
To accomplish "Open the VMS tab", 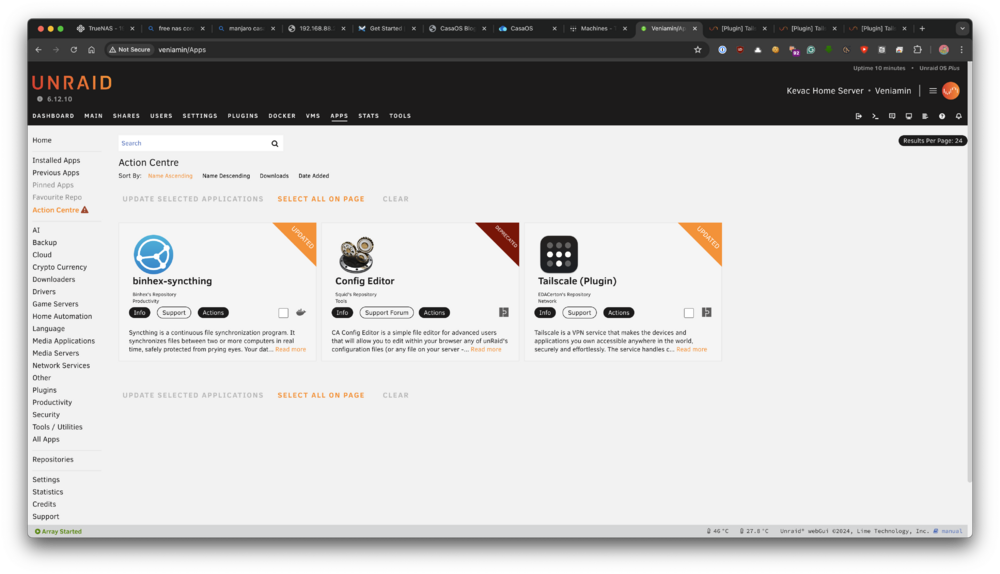I will 312,116.
